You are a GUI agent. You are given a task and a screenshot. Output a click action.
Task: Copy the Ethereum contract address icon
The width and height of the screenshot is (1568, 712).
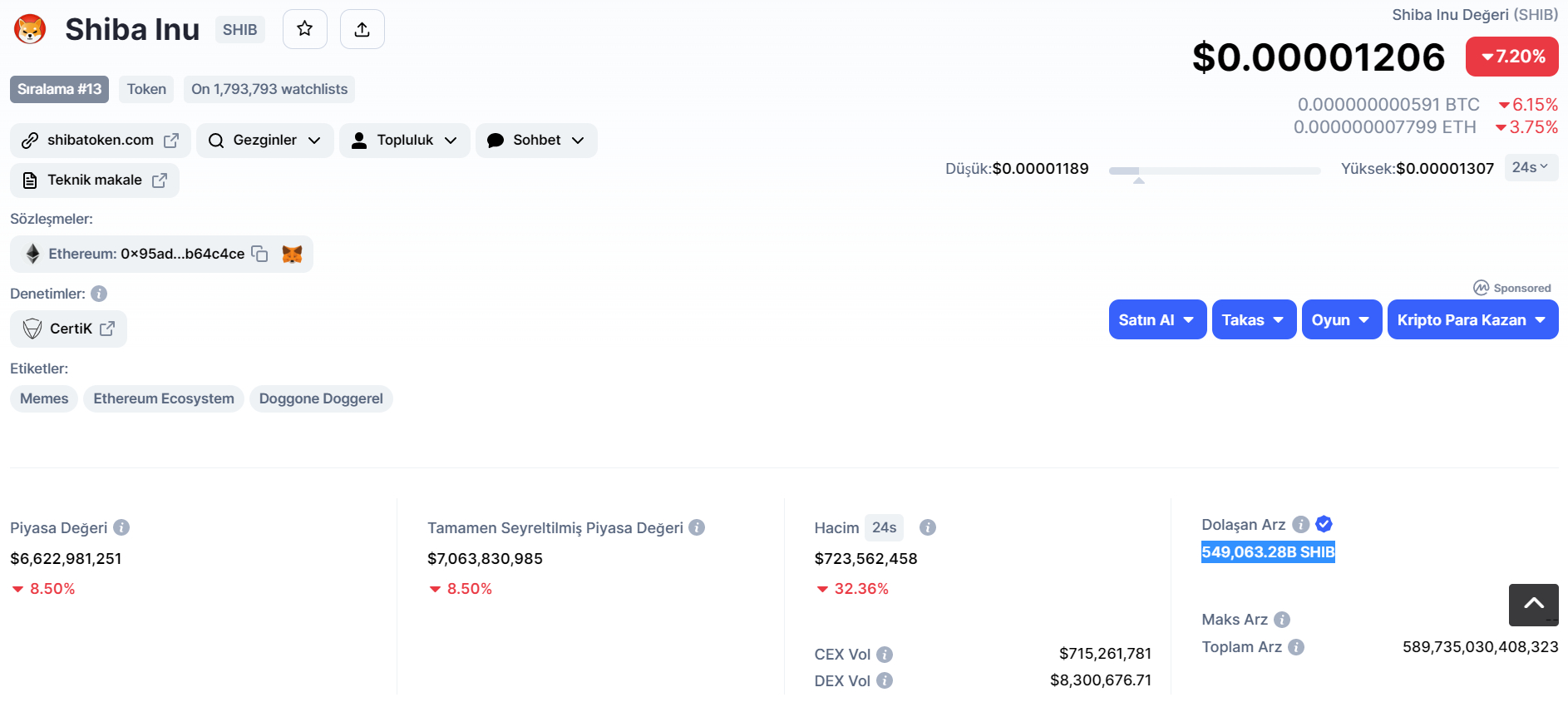point(259,254)
